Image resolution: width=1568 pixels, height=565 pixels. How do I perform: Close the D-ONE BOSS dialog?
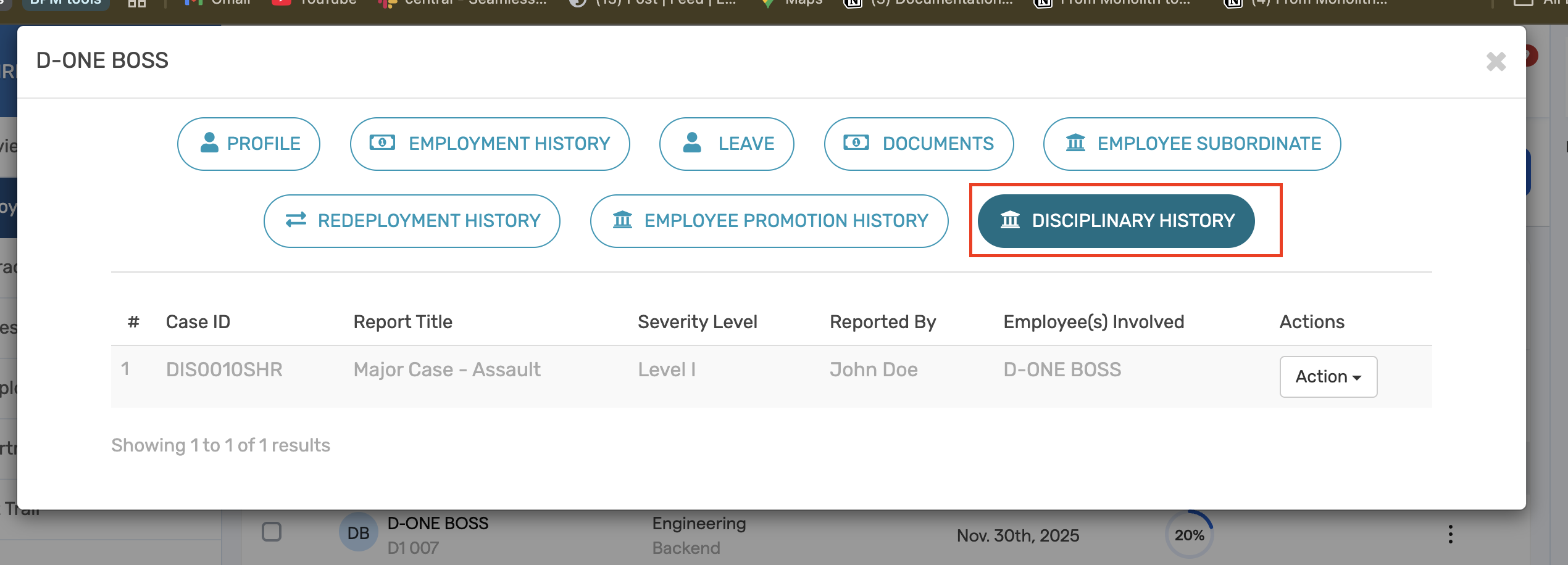click(x=1496, y=62)
